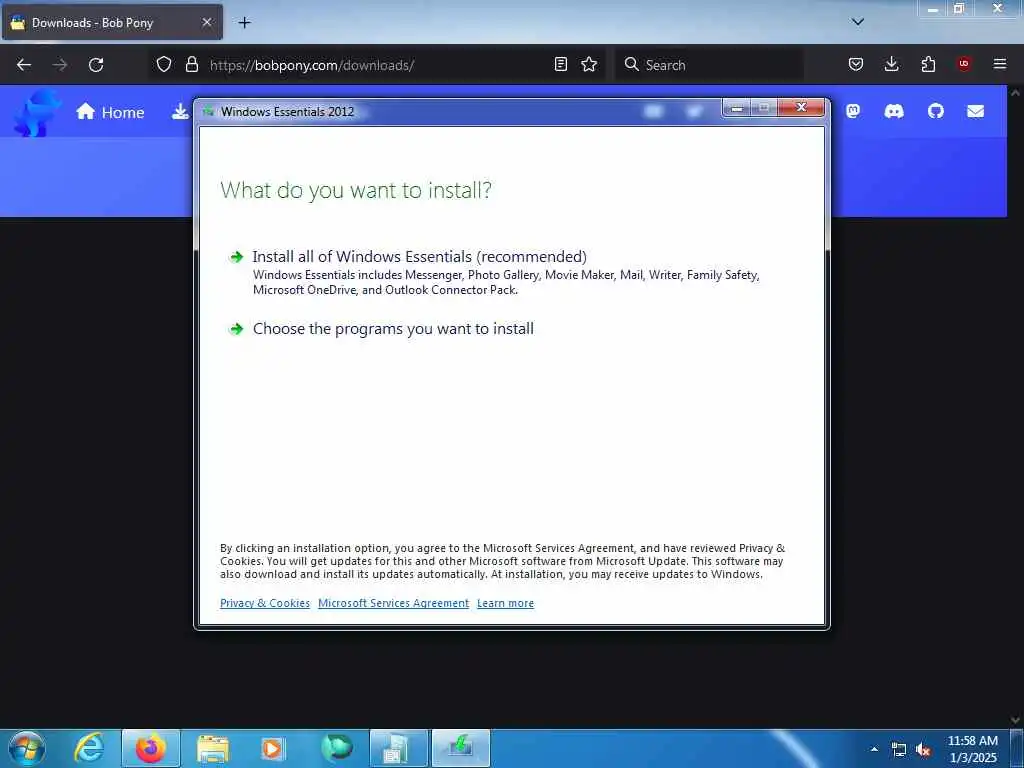Open the Save to Pocket icon
Image resolution: width=1024 pixels, height=768 pixels.
856,64
